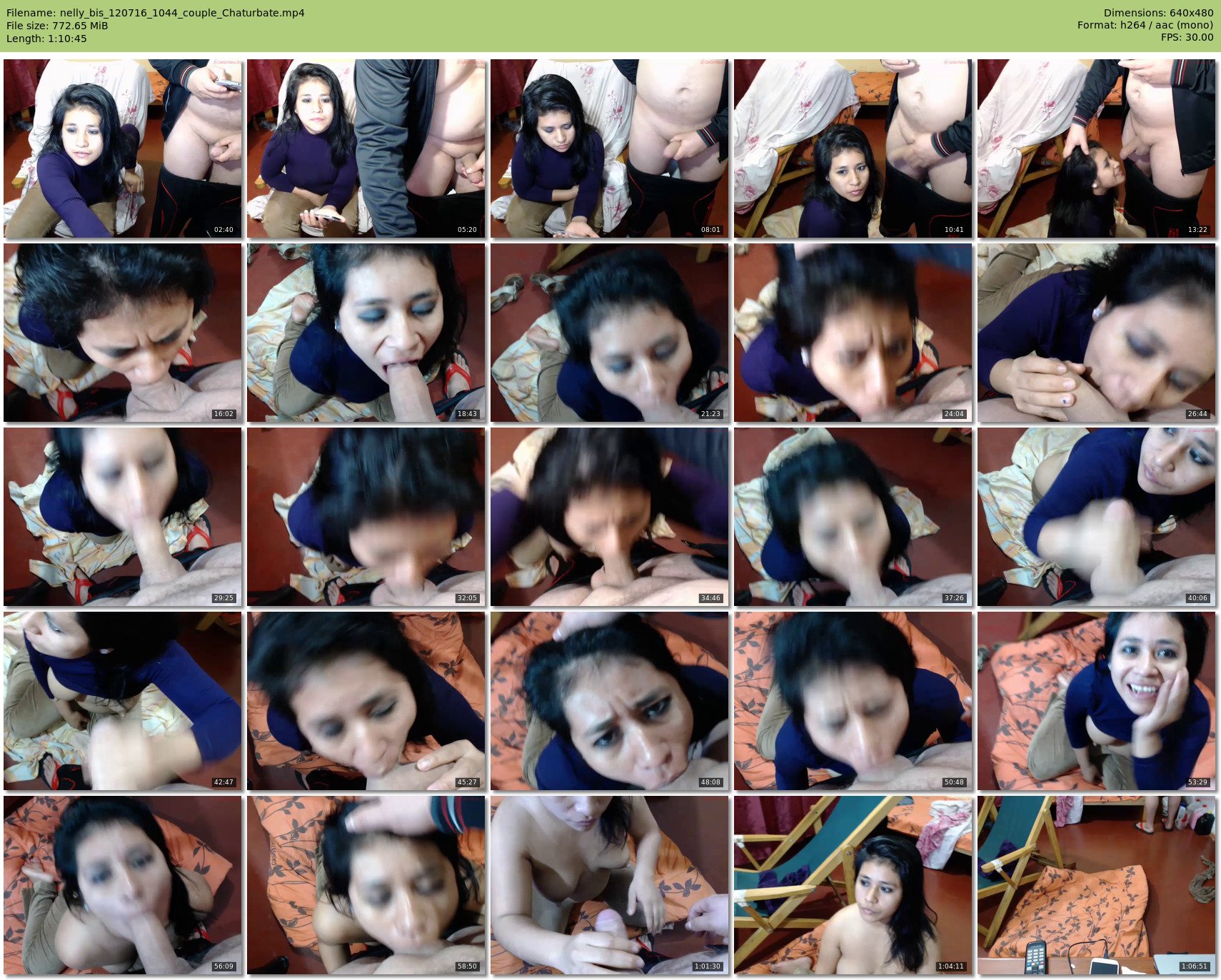Click the thumbnail timestamped 02:40
The width and height of the screenshot is (1221, 980).
tap(123, 148)
